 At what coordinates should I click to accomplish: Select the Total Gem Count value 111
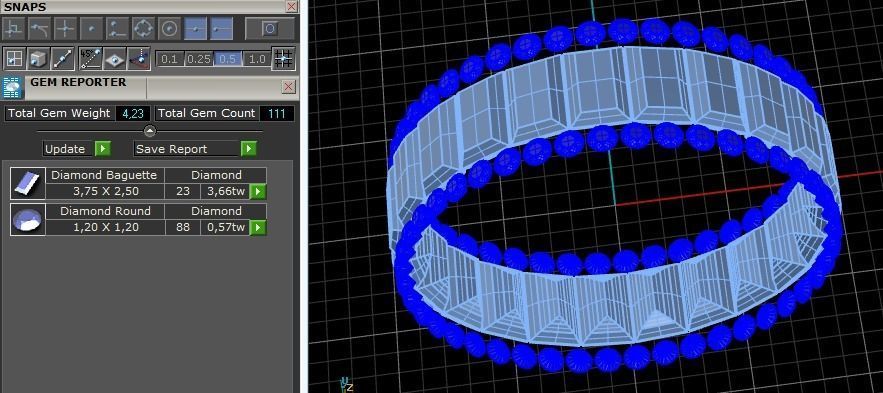tap(277, 113)
